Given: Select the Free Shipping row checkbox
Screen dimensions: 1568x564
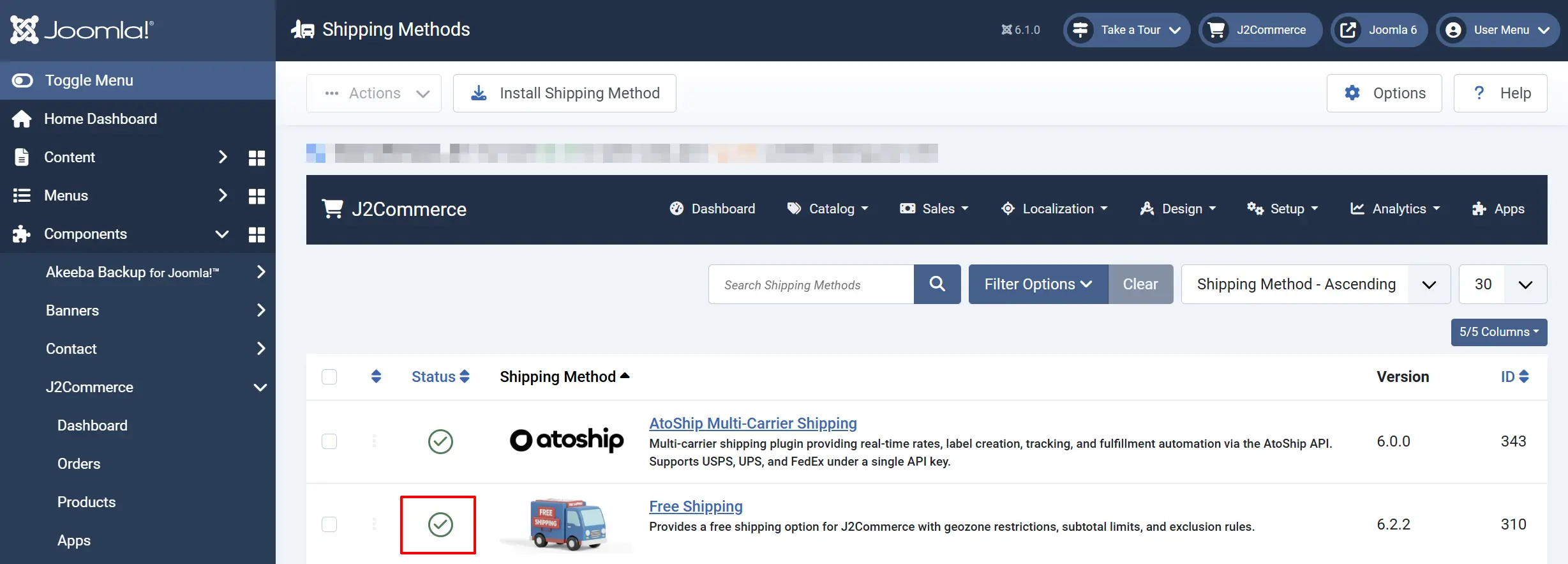Looking at the screenshot, I should [329, 524].
